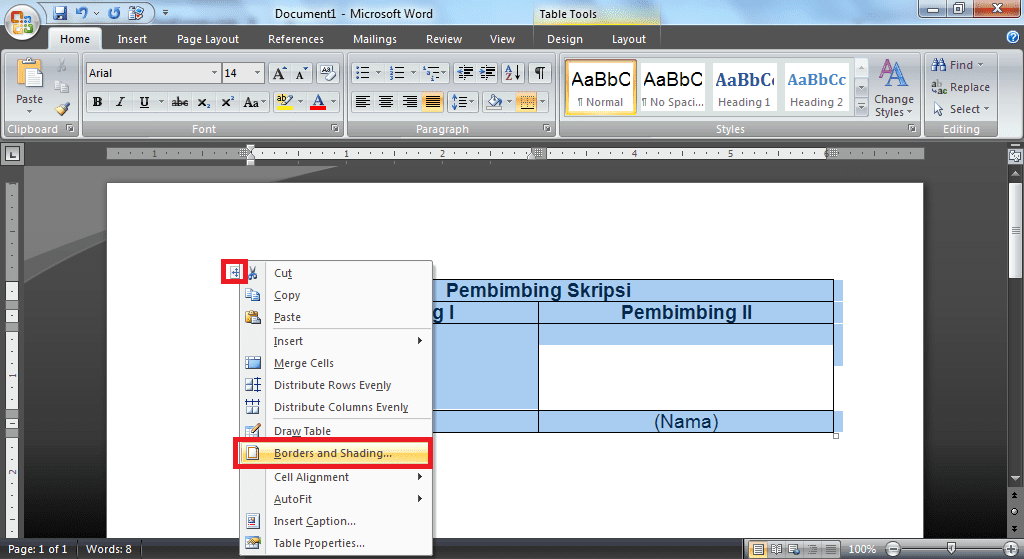Click the bullets list icon
This screenshot has width=1024, height=559.
363,73
